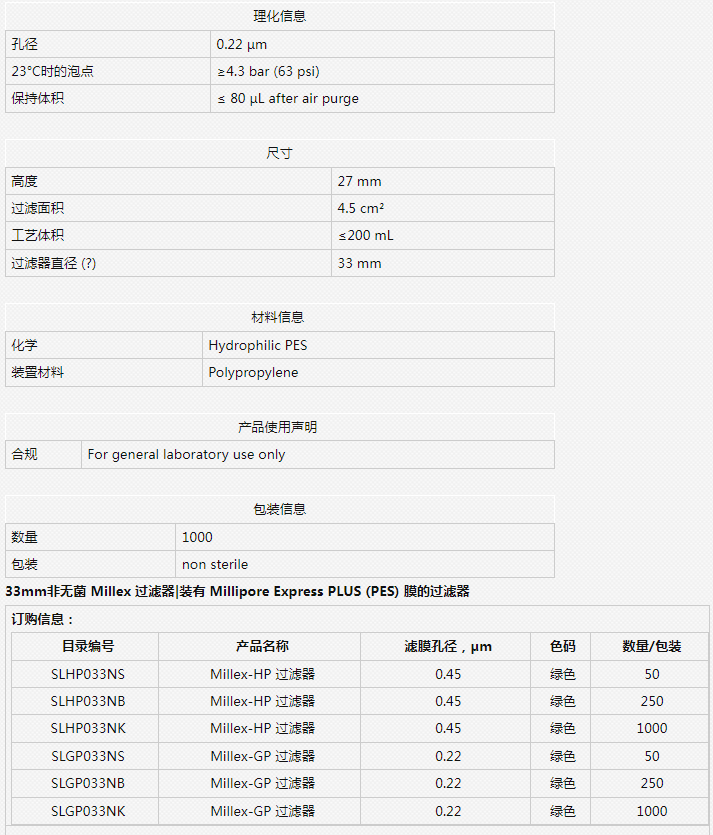Click the 数量/包装 column header
The height and width of the screenshot is (835, 713).
652,646
